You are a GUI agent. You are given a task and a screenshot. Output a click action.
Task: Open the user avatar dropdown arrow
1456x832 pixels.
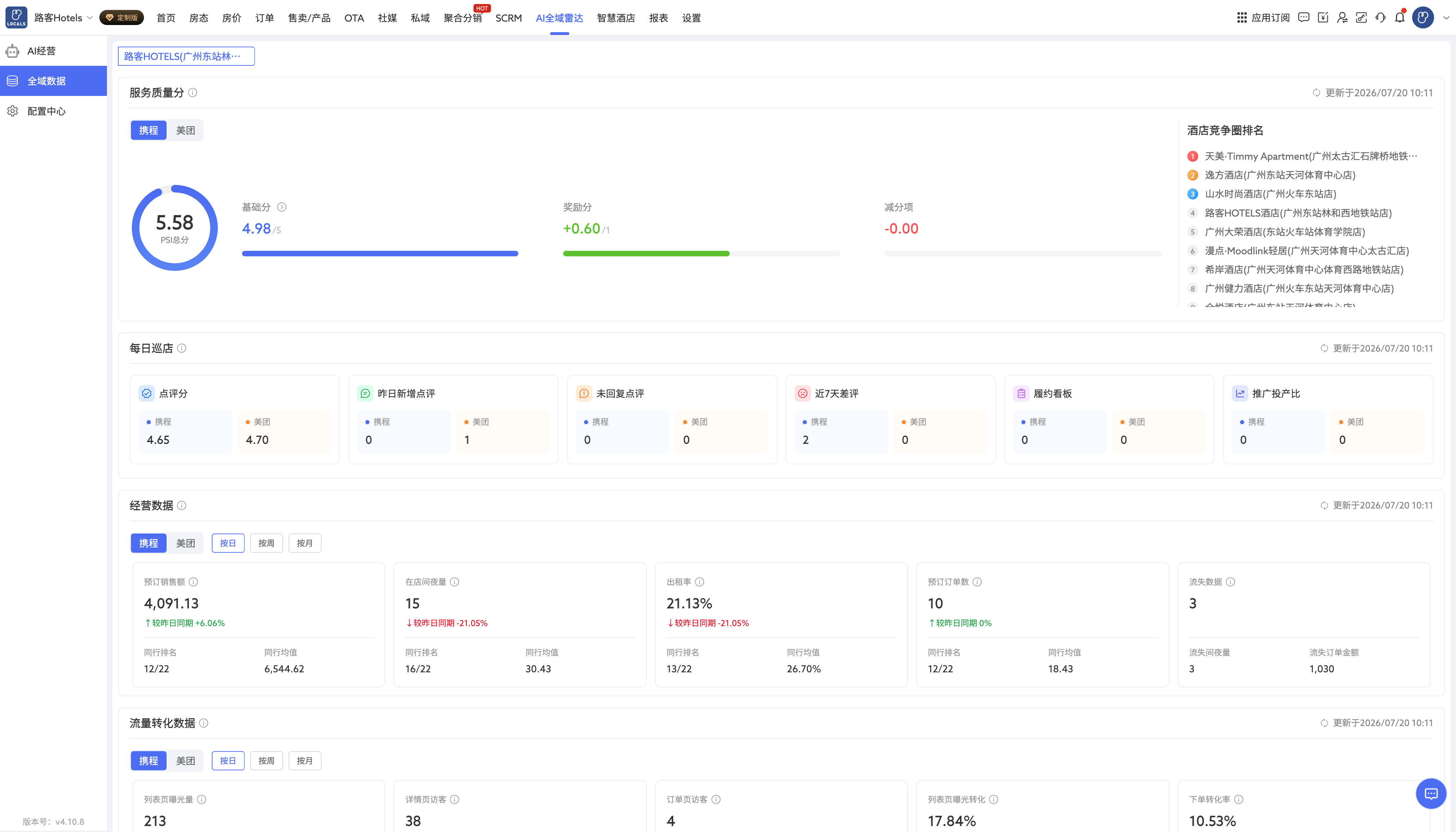[1446, 18]
